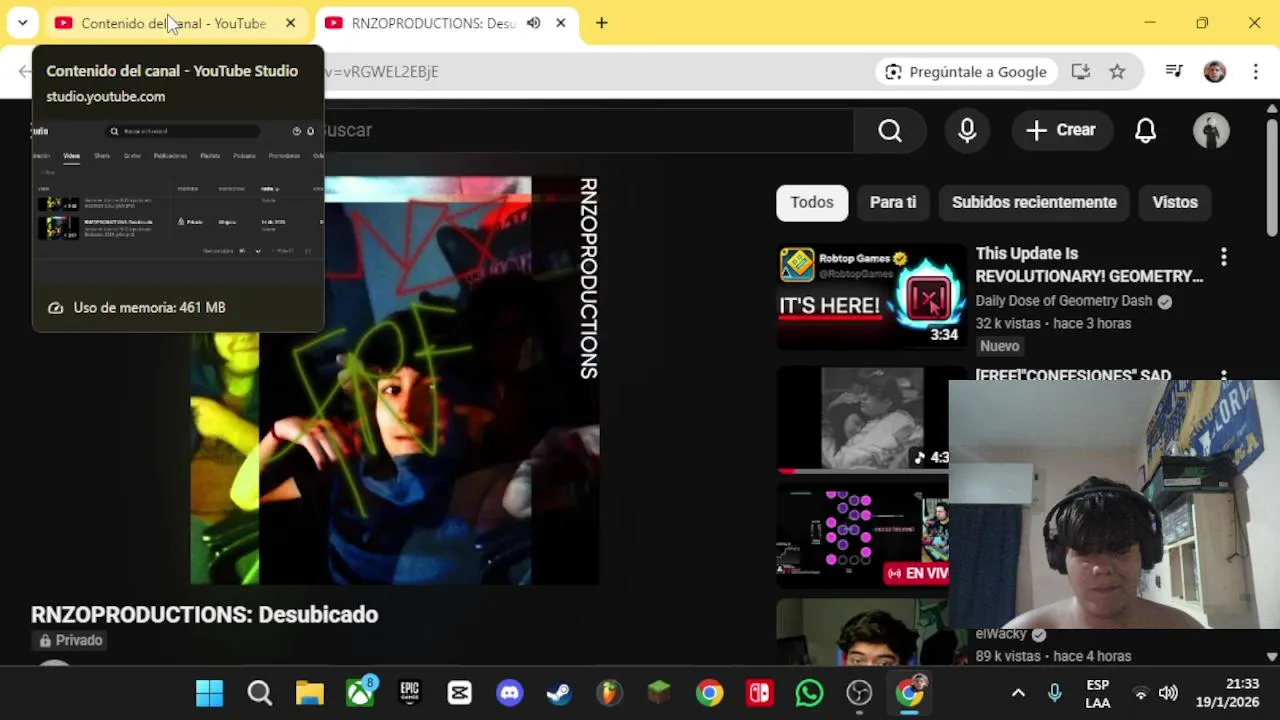Show hidden system tray icons chevron
Image resolution: width=1280 pixels, height=720 pixels.
(1018, 693)
